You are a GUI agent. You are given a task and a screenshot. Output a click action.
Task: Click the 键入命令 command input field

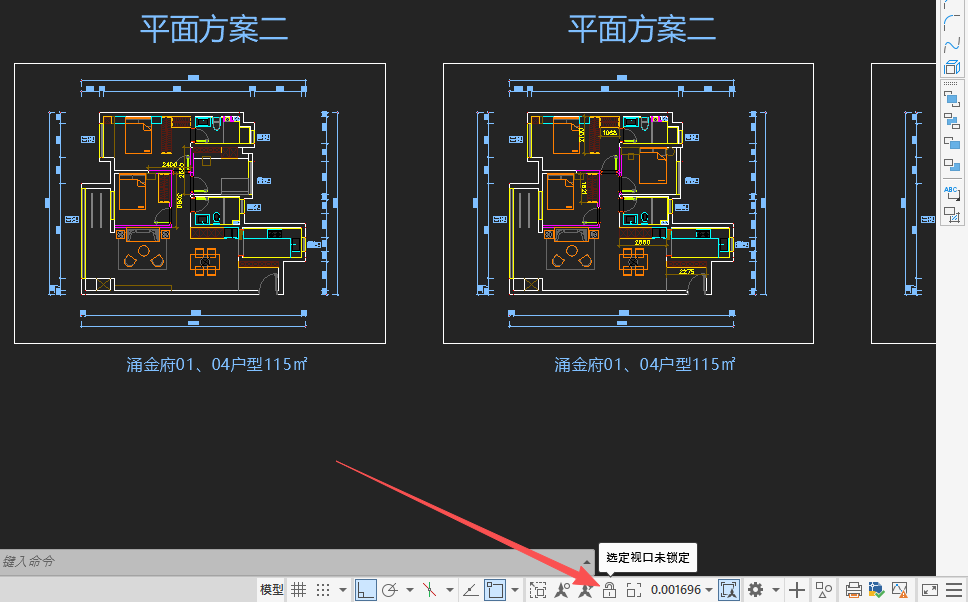(x=290, y=562)
